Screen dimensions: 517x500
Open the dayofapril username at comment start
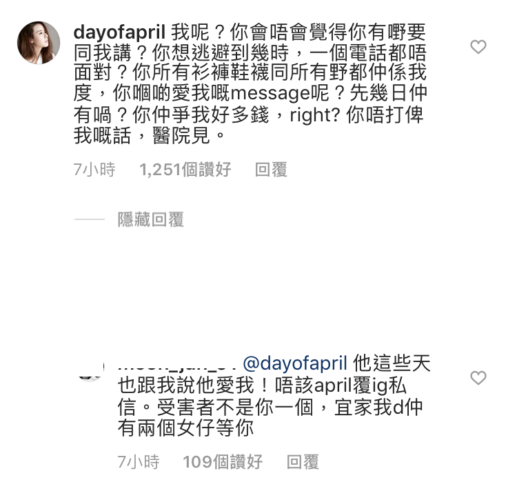coord(119,32)
